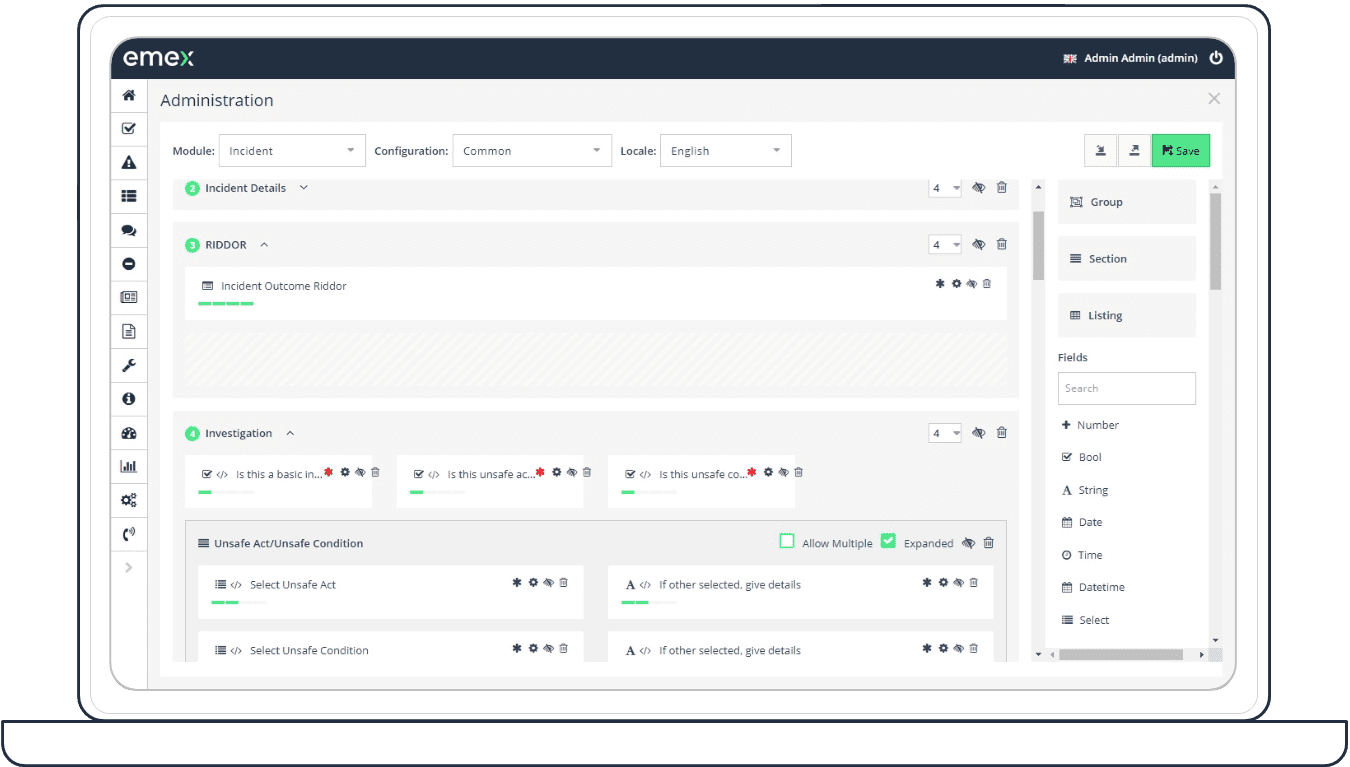The height and width of the screenshot is (767, 1350).
Task: Click the import download icon button
Action: pos(1100,151)
